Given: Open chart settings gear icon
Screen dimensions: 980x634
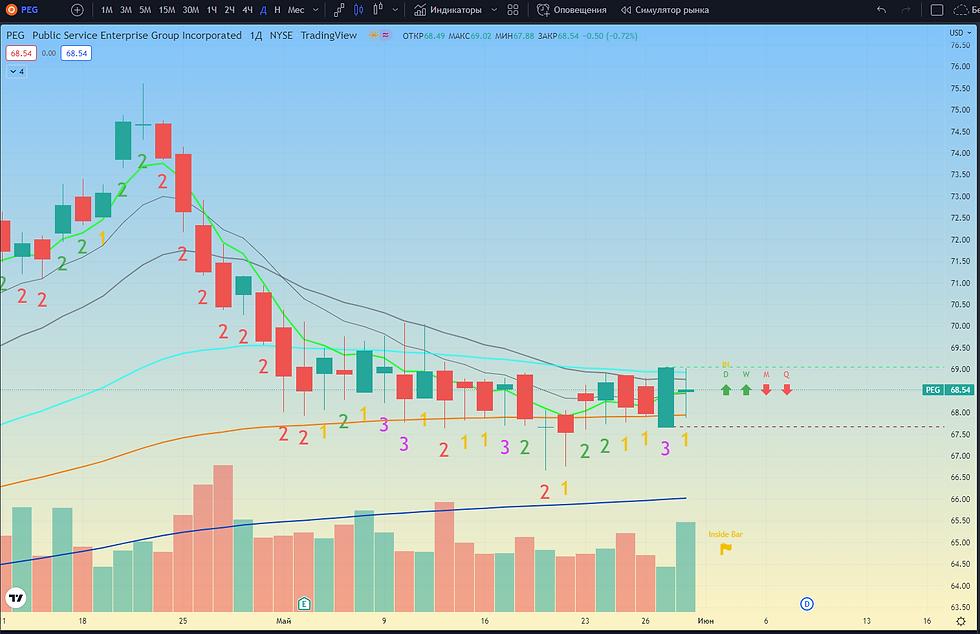Looking at the screenshot, I should coord(961,621).
